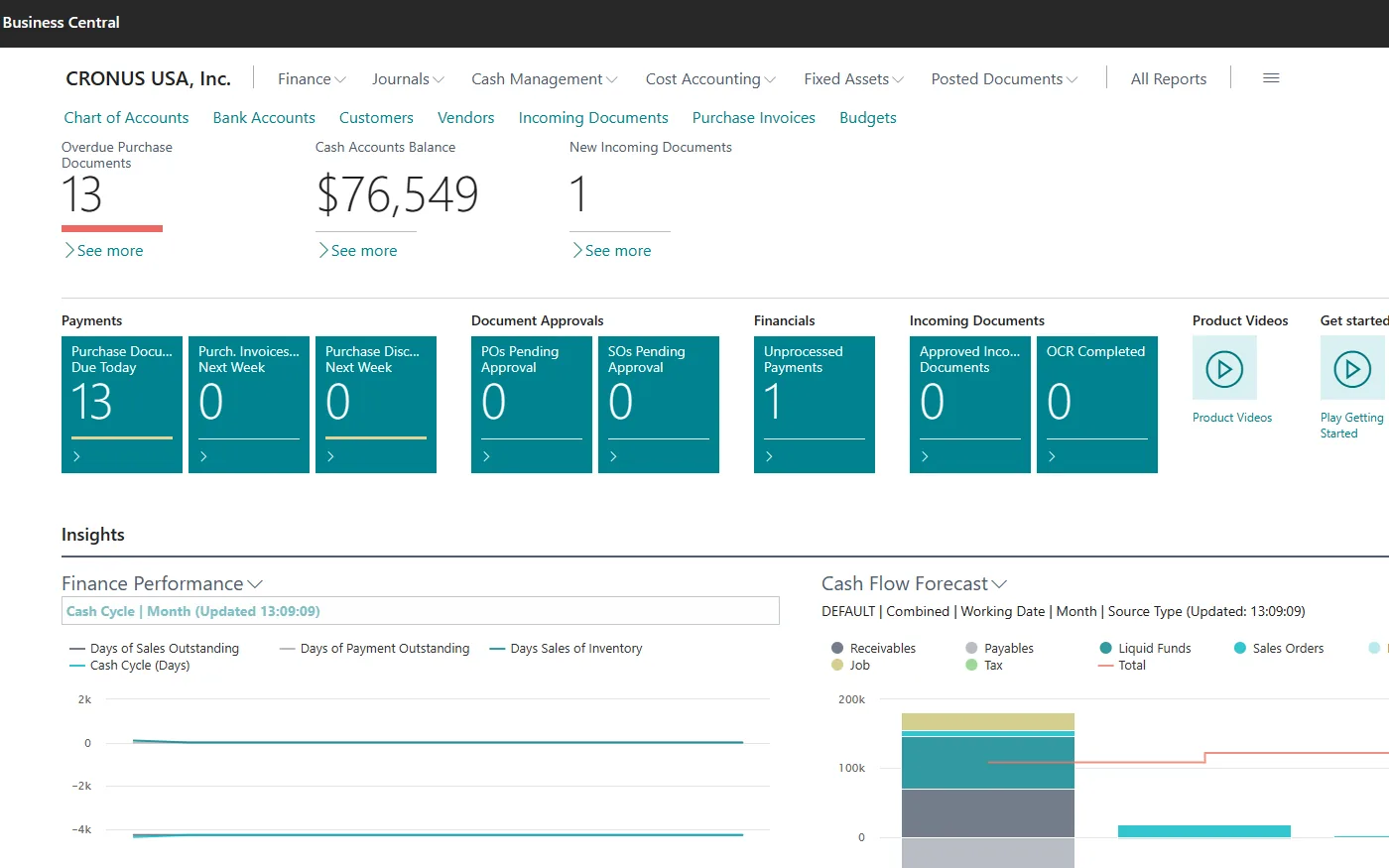Toggle Liquid Funds series in legend
Screen dimensions: 1389x868
pos(1145,649)
